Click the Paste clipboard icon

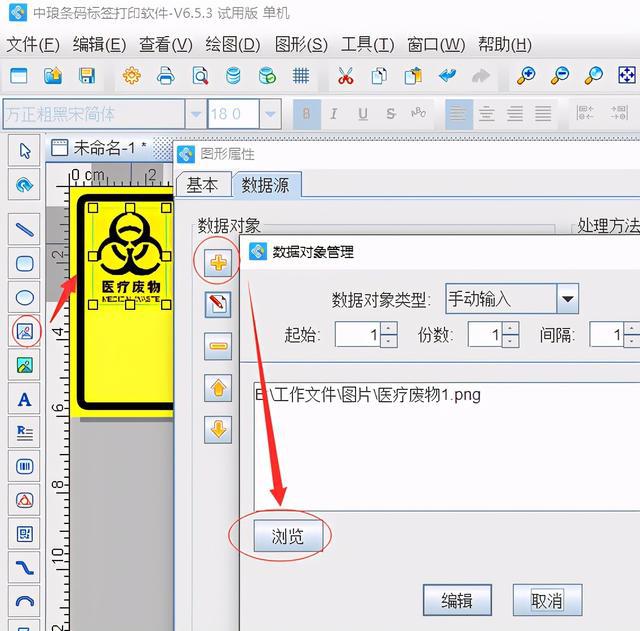413,76
